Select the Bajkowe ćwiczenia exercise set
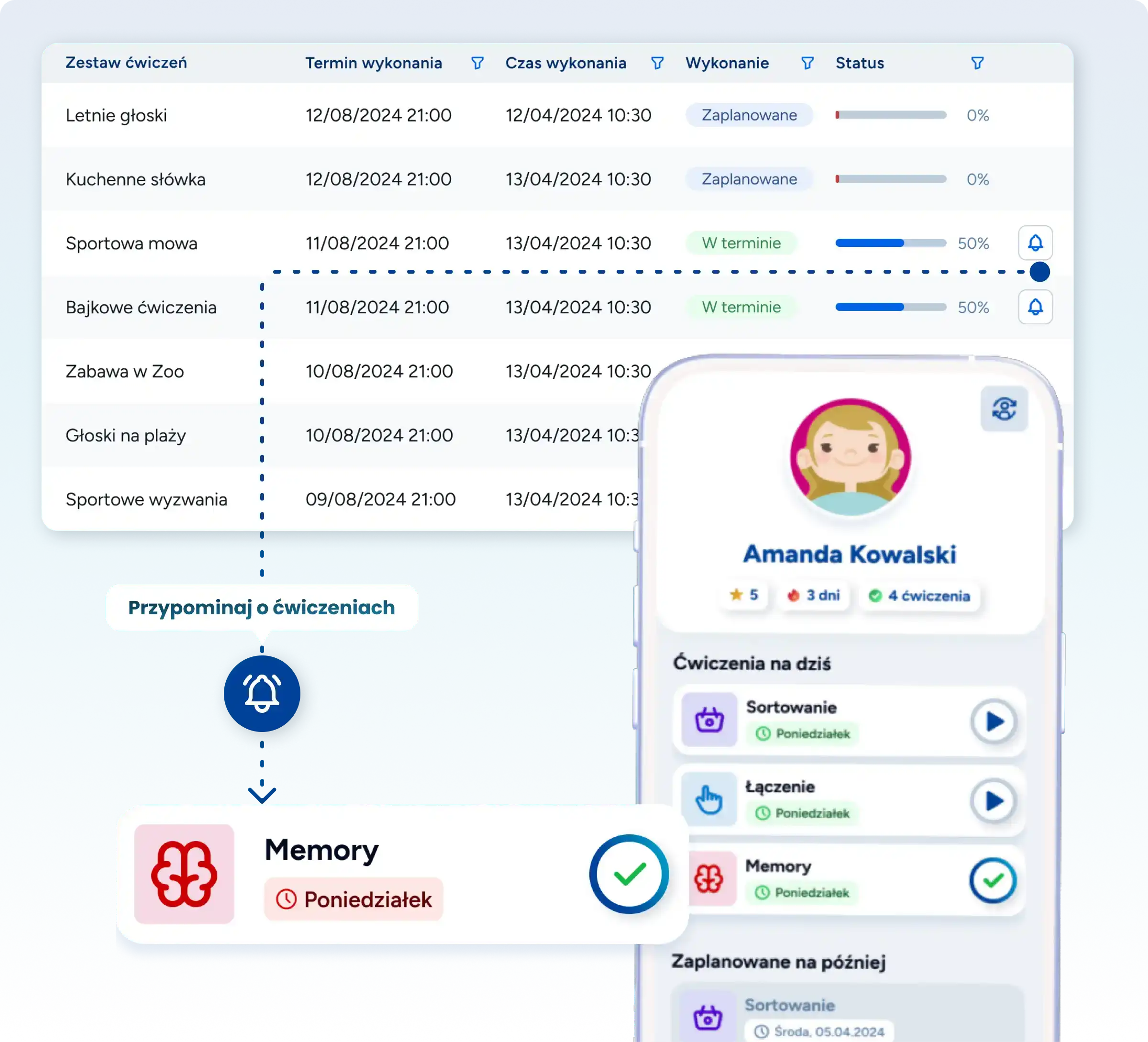This screenshot has height=1042, width=1148. pos(141,308)
